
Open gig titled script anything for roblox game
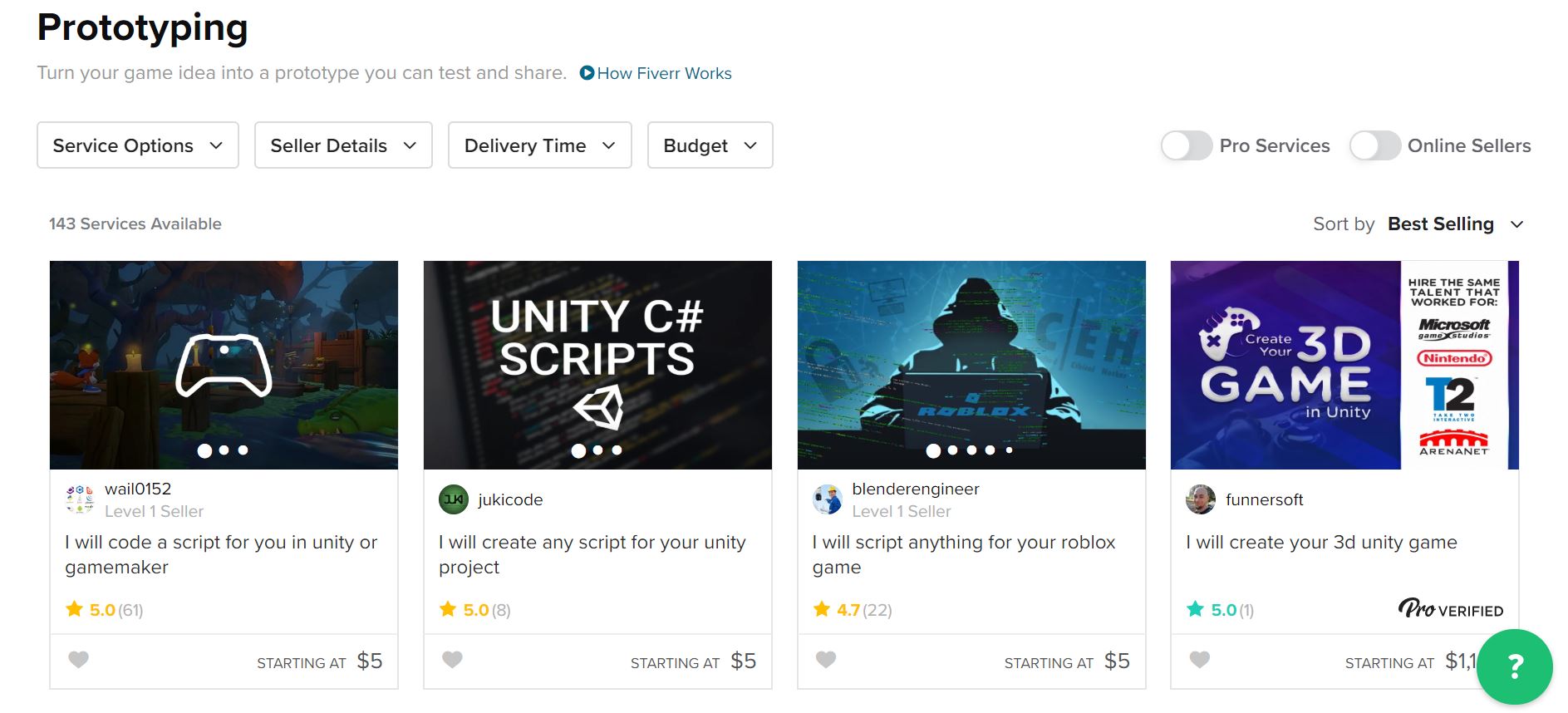963,554
